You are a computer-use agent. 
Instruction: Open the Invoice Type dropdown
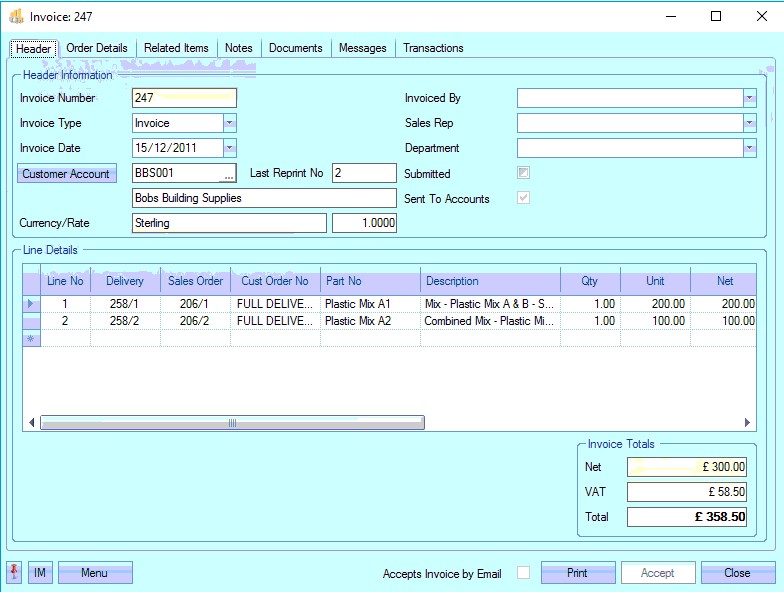[x=229, y=123]
